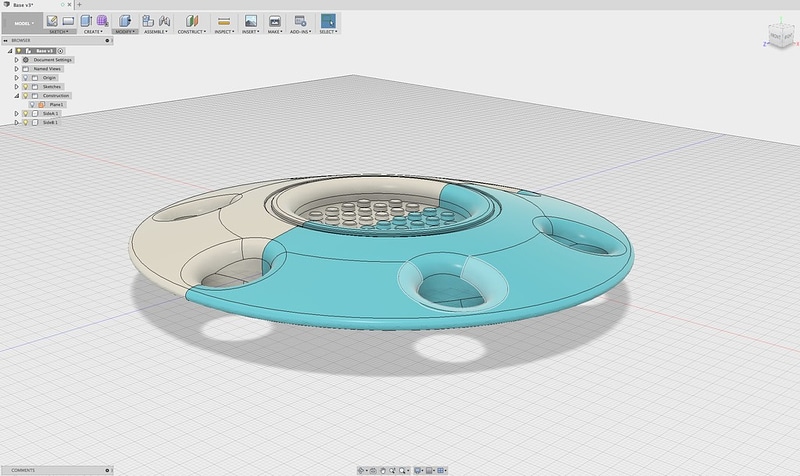Viewport: 800px width, 476px height.
Task: Click the New Component assemble icon
Action: click(148, 20)
